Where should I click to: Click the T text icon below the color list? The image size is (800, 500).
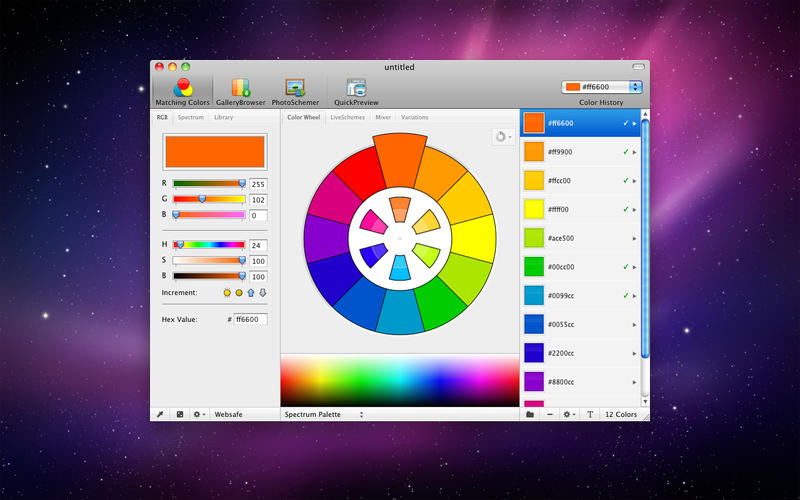click(x=590, y=414)
